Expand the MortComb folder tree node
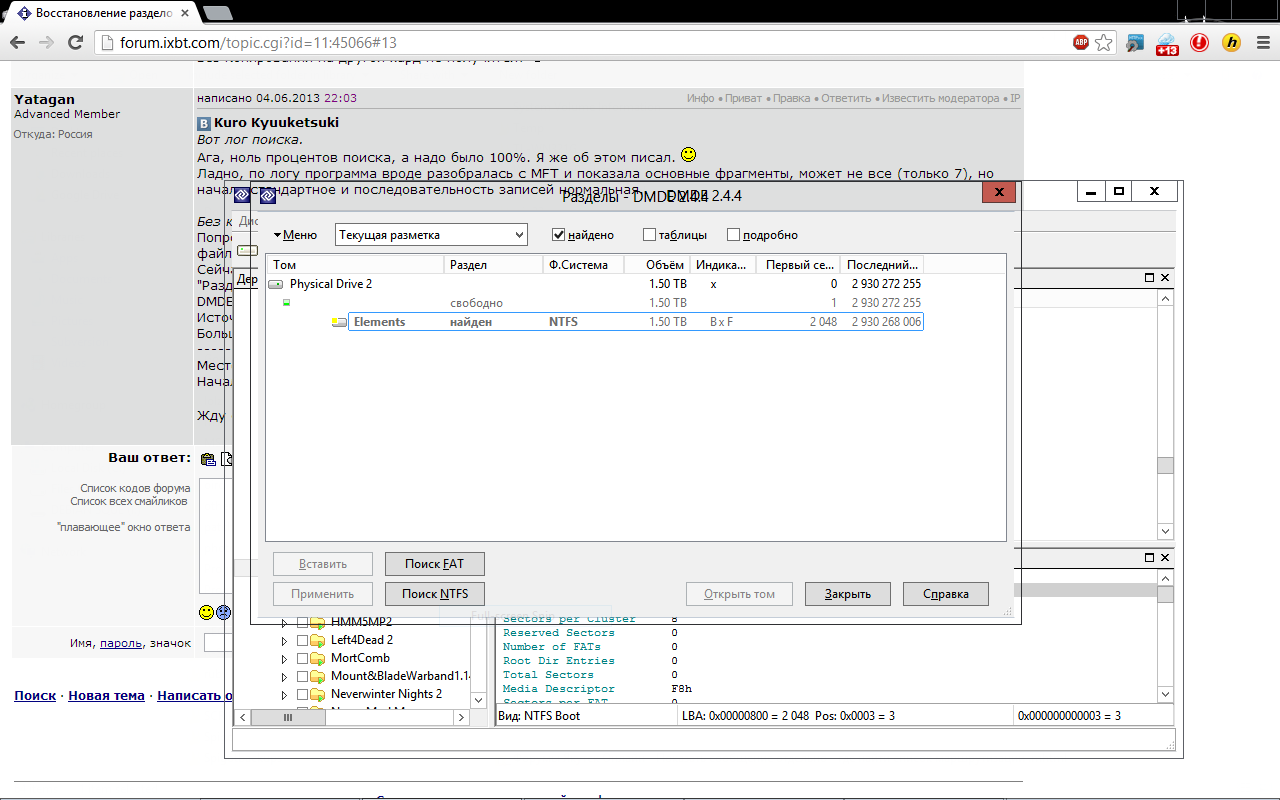This screenshot has height=800, width=1280. click(284, 659)
